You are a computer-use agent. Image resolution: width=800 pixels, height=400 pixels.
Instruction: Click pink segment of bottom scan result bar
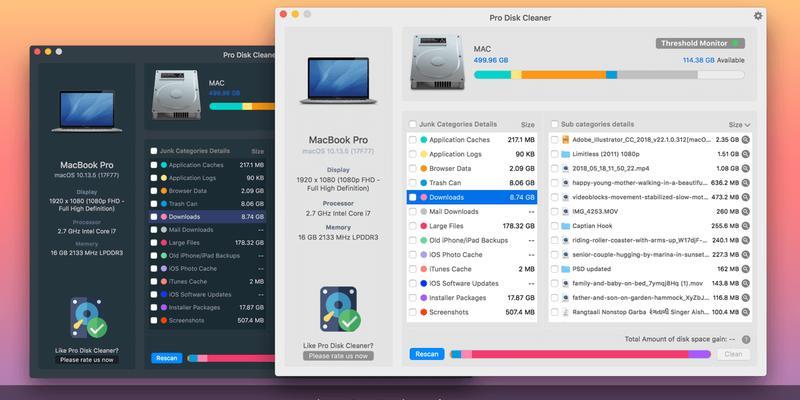coord(580,354)
